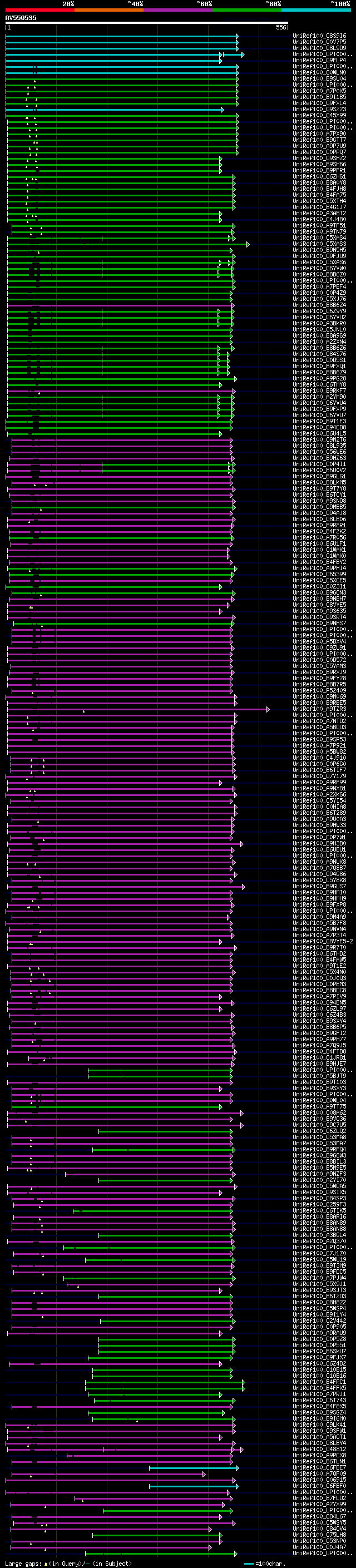Viewport: 356px width, 1568px height.
Task: Select hit label UniRef100_C0P4I1
Action: 319,464
